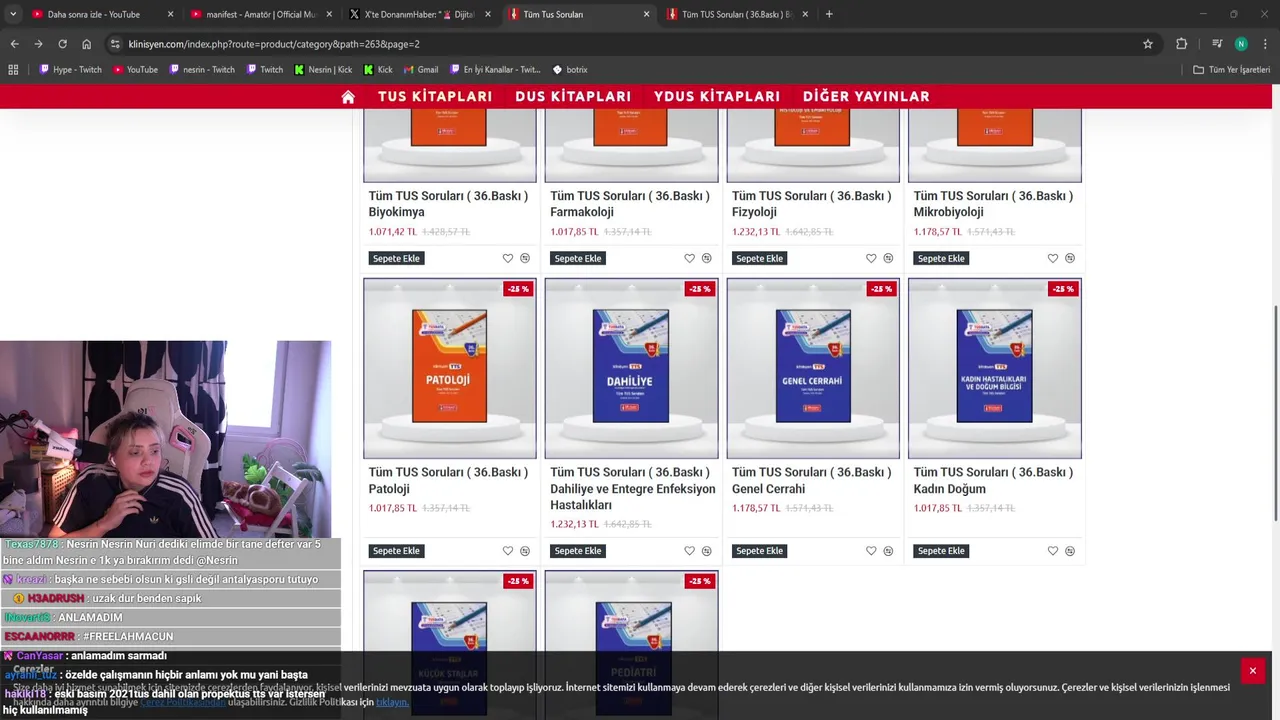The width and height of the screenshot is (1280, 720).
Task: Open DİĞER YAYINLAR menu
Action: click(x=866, y=97)
